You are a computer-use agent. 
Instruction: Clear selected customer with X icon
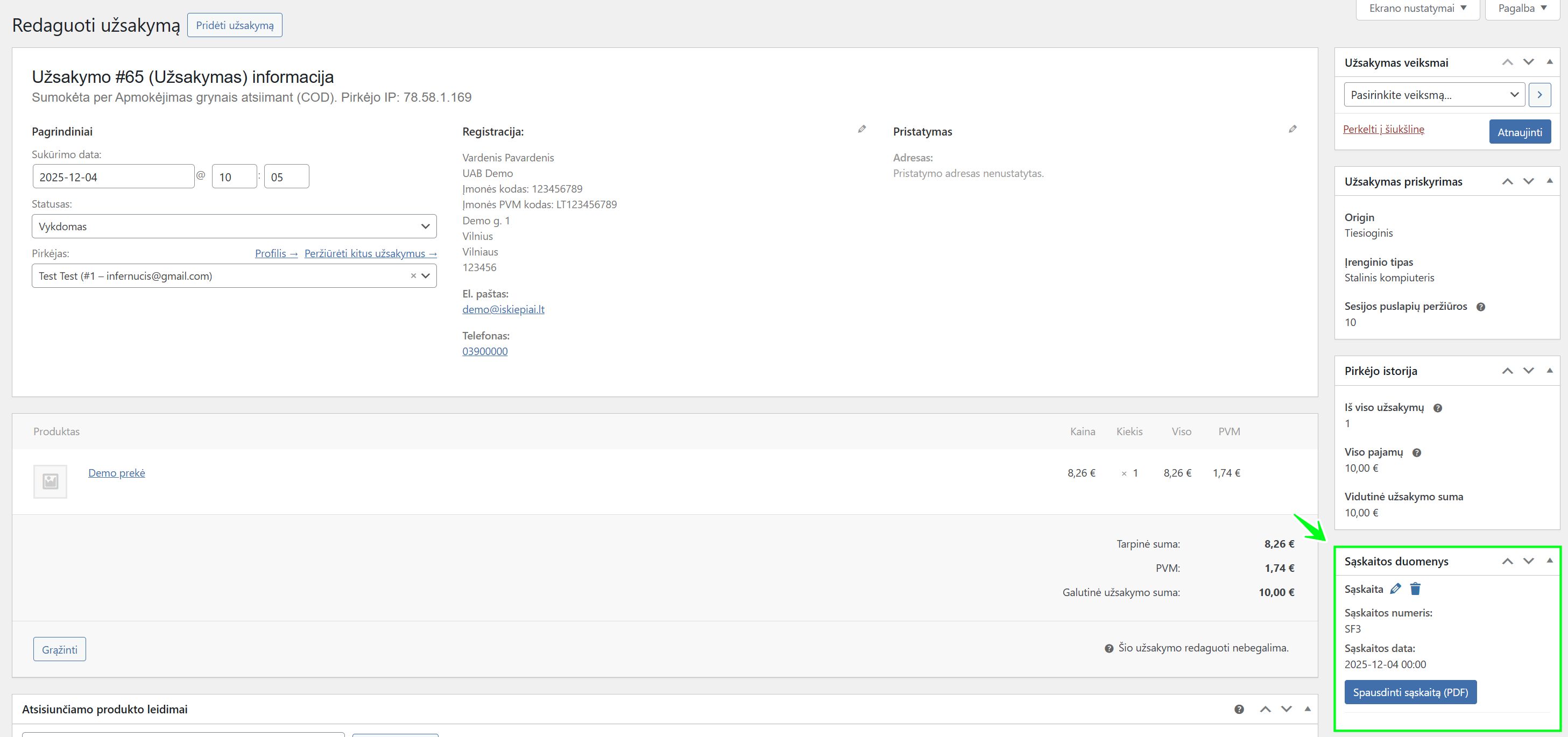click(x=413, y=275)
